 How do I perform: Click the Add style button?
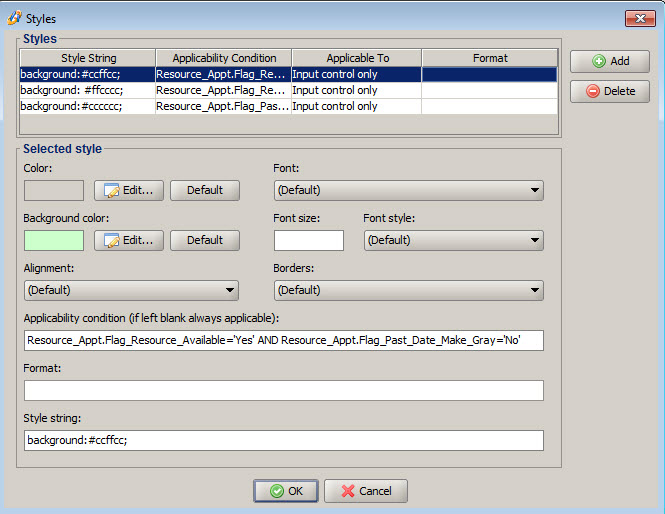[x=609, y=61]
